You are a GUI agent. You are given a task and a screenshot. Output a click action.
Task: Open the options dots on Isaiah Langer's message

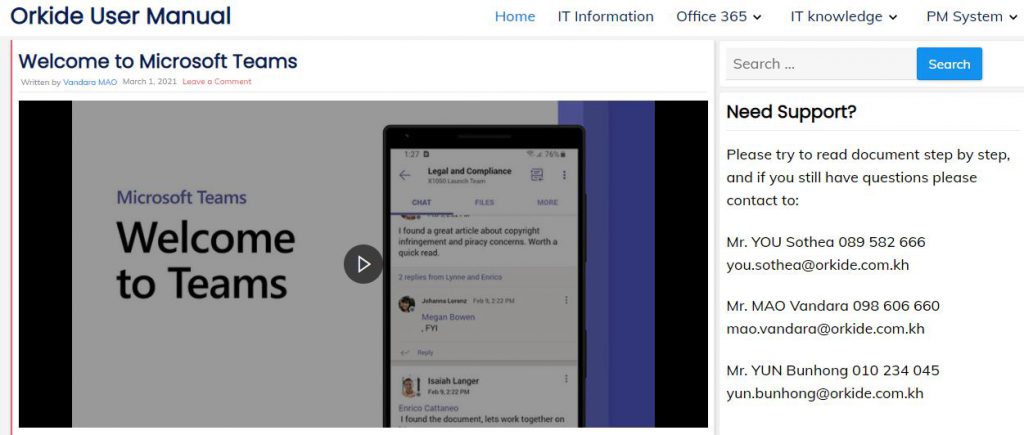coord(566,380)
